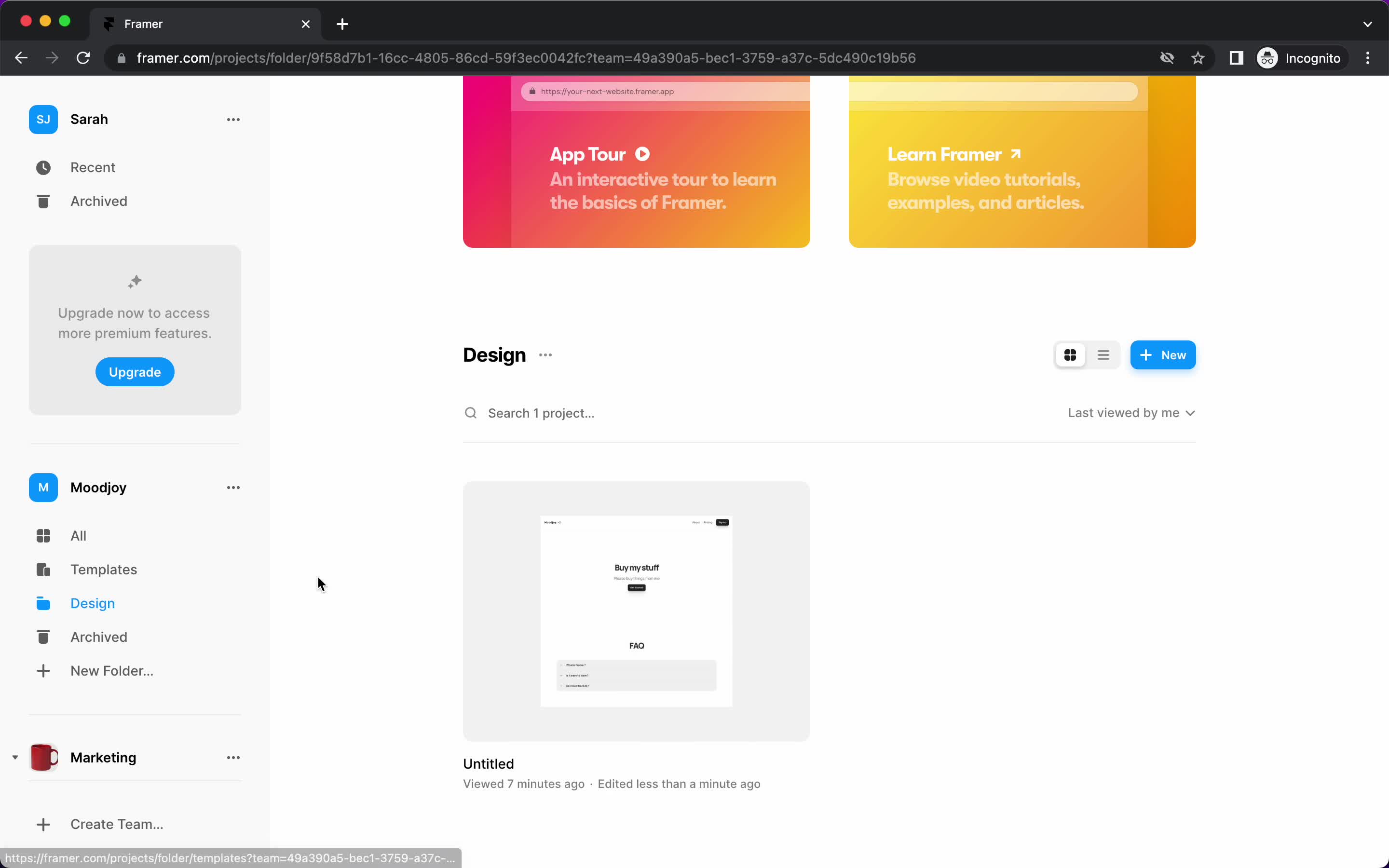The height and width of the screenshot is (868, 1389).
Task: Click the list view icon
Action: click(1103, 355)
